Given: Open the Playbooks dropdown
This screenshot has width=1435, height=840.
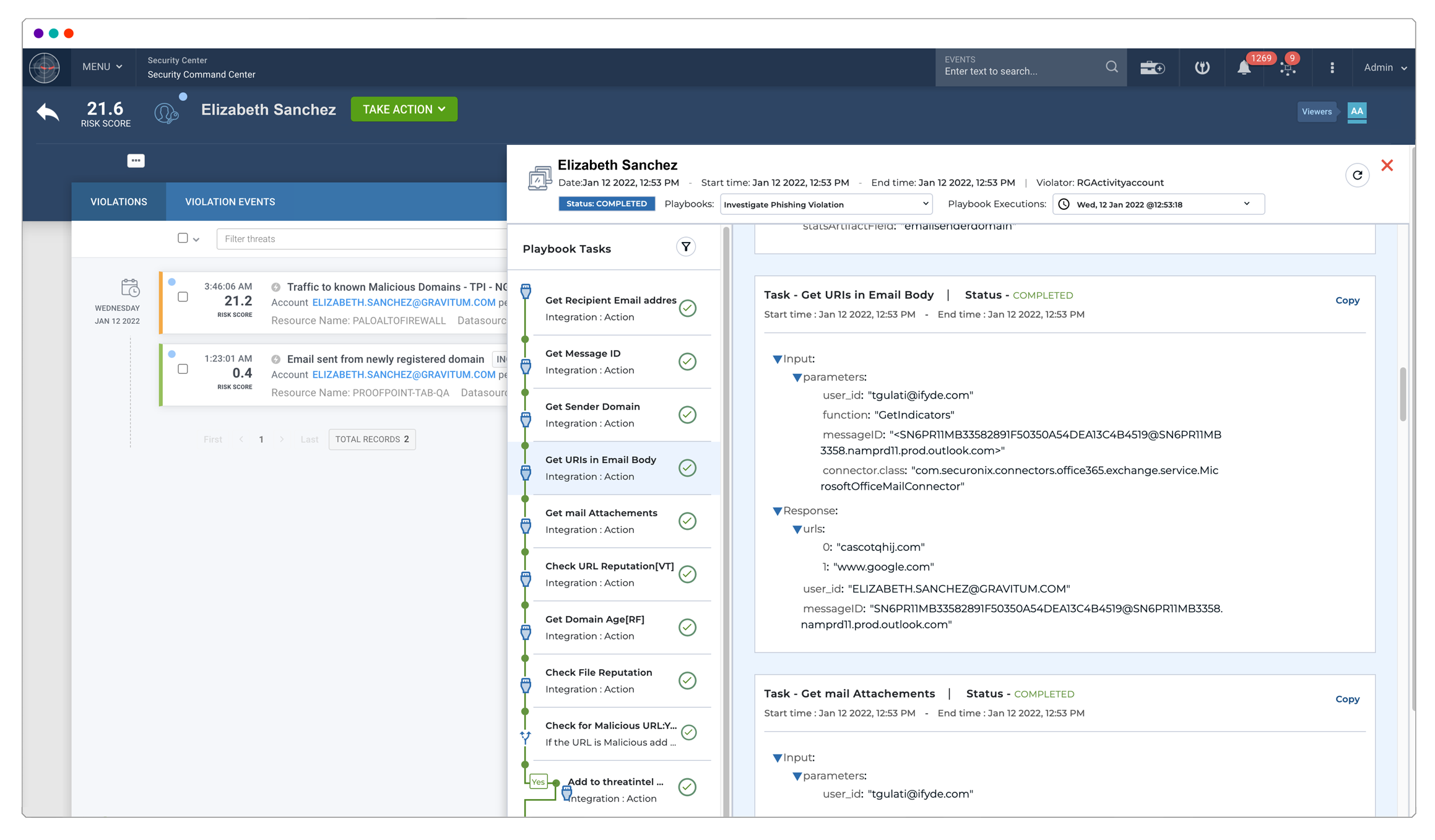Looking at the screenshot, I should [x=826, y=204].
